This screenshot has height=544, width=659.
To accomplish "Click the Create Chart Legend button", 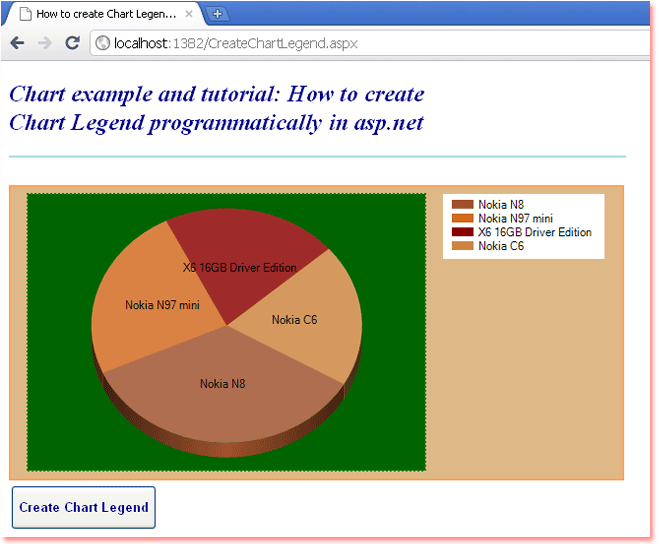I will click(x=84, y=507).
